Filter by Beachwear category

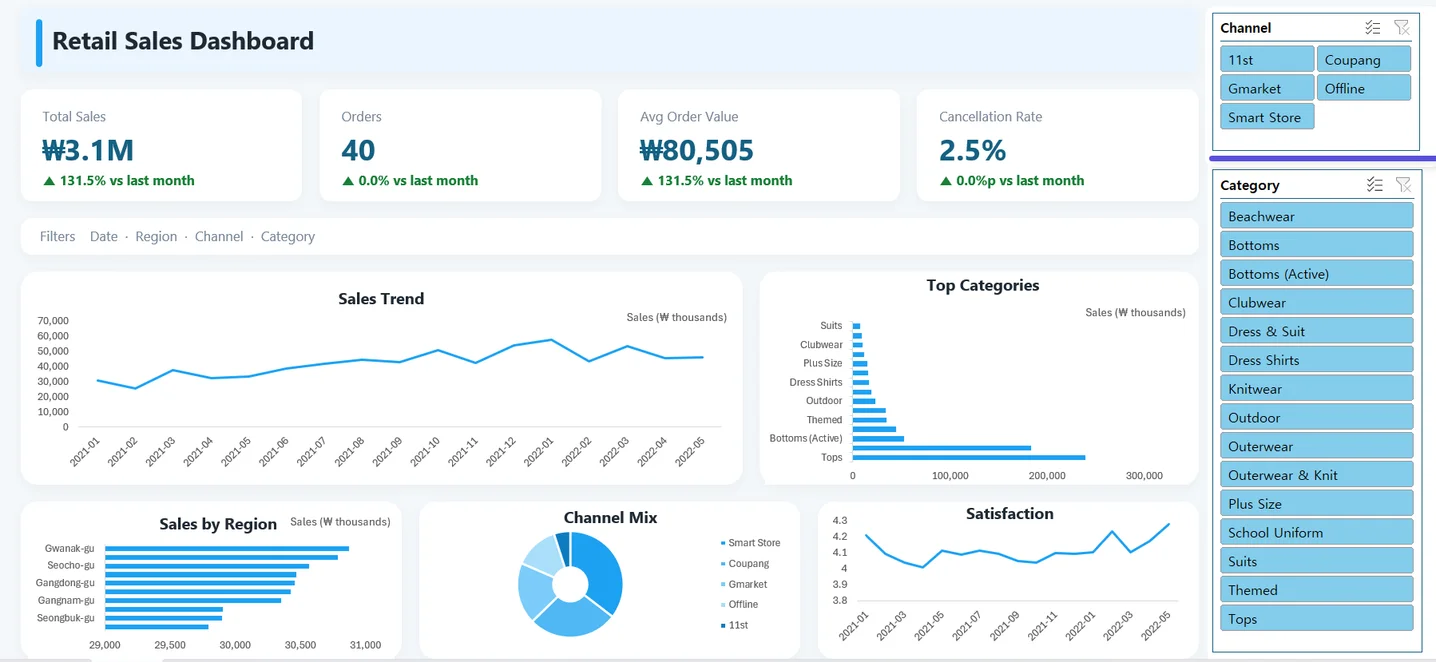click(x=1317, y=216)
